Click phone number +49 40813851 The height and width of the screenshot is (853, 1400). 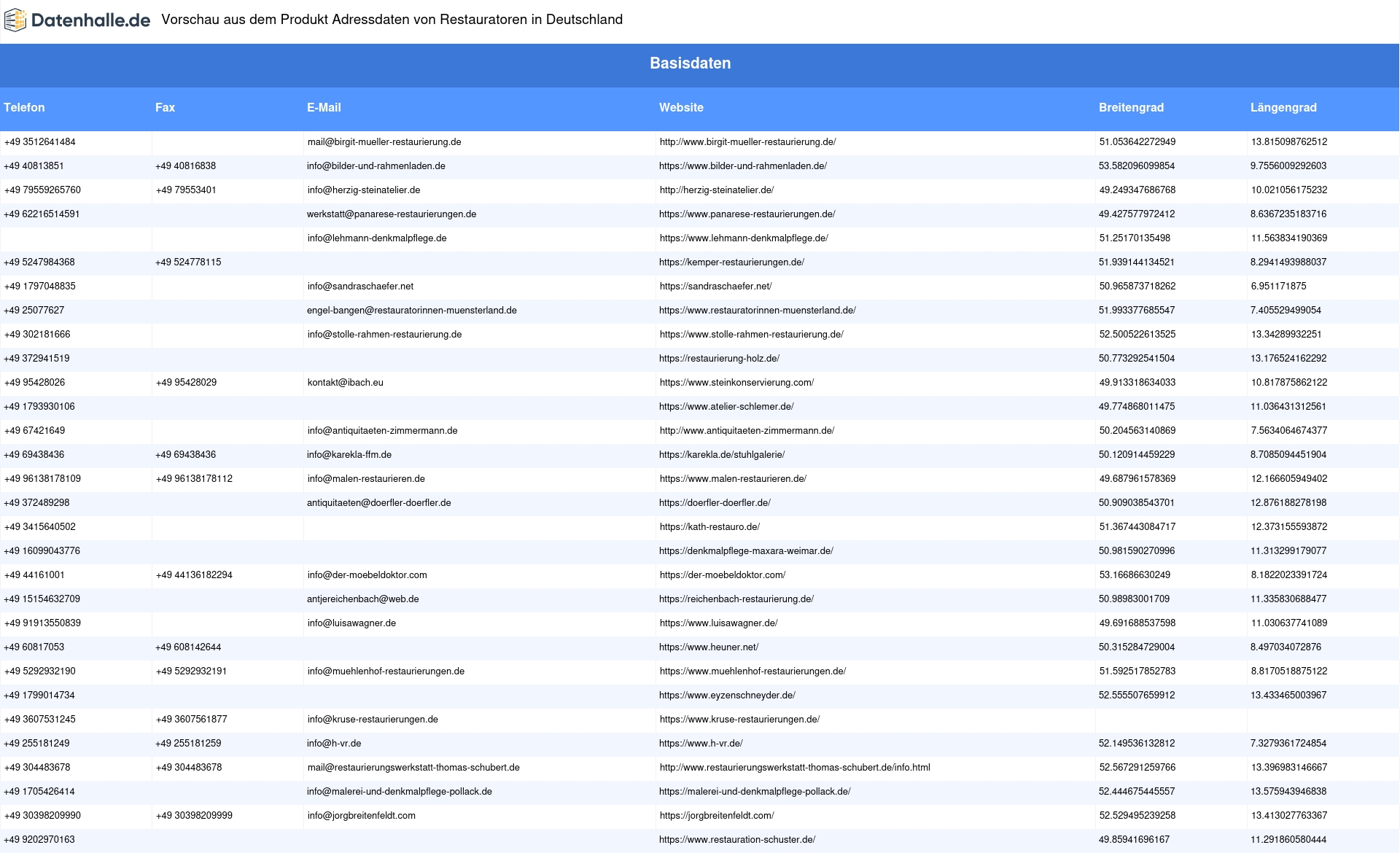click(34, 166)
